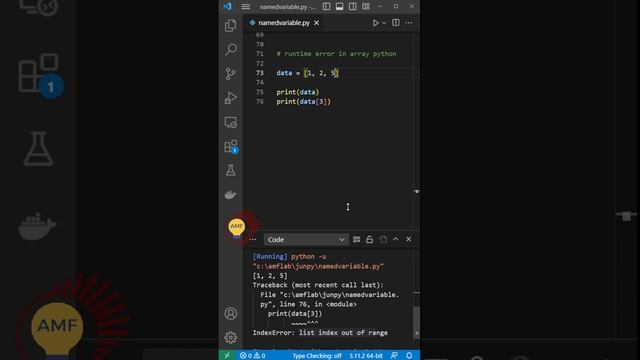This screenshot has height=360, width=640.
Task: Clear the output panel
Action: pyautogui.click(x=356, y=240)
